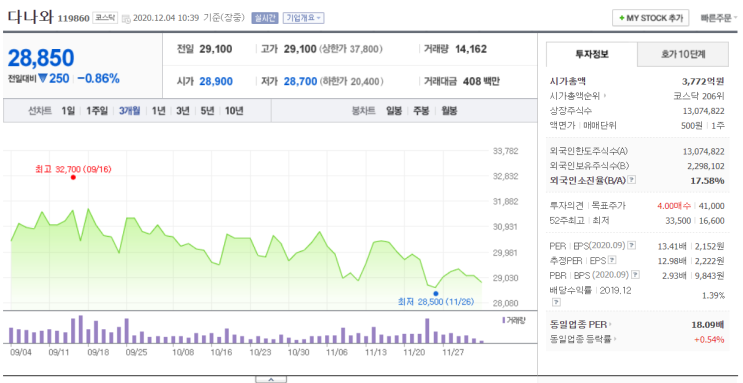Screen dimensions: 743x383
Task: Open help icon next to PER EPS(2020.09)
Action: (632, 246)
